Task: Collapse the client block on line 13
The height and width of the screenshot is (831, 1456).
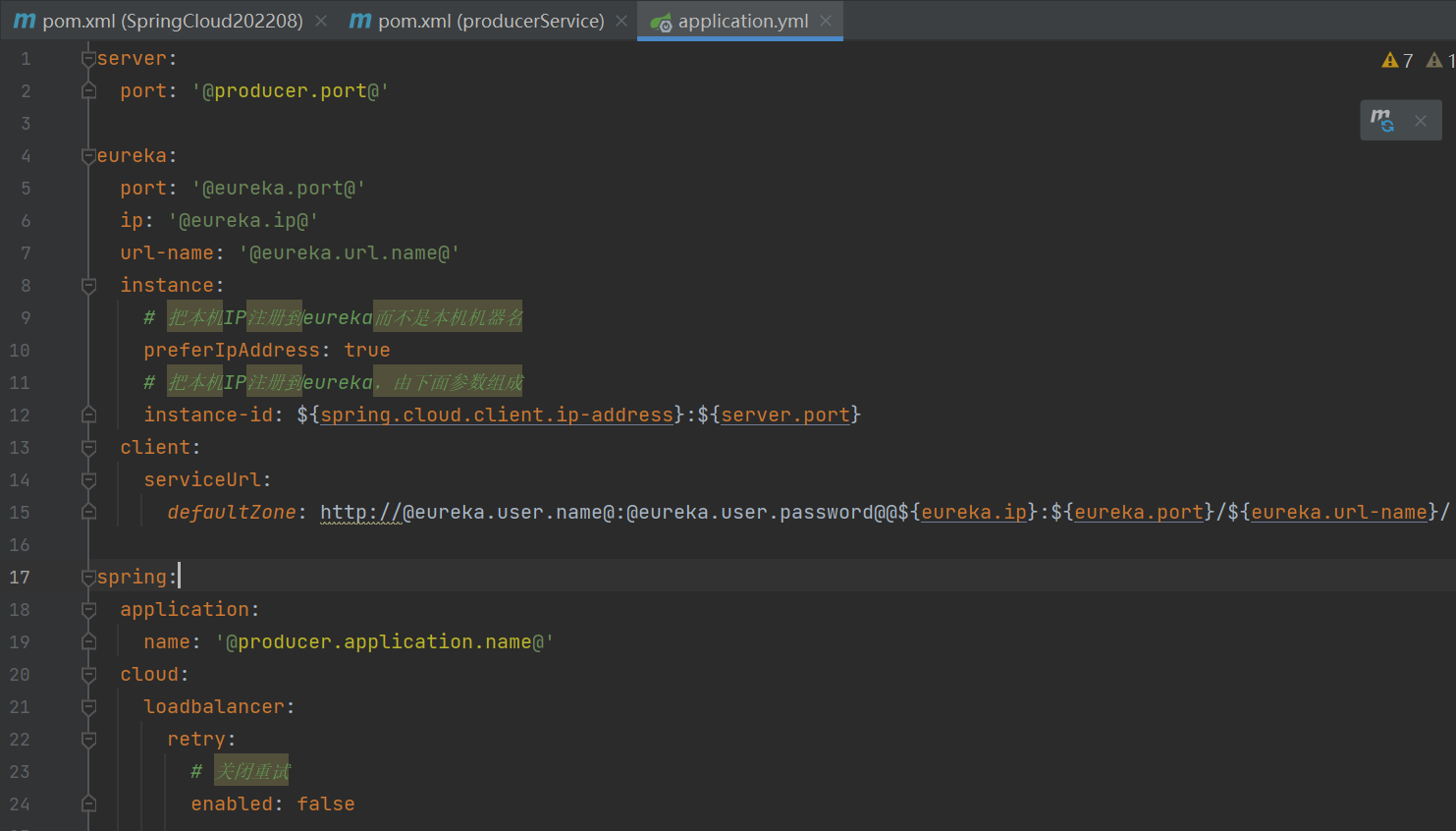Action: 88,448
